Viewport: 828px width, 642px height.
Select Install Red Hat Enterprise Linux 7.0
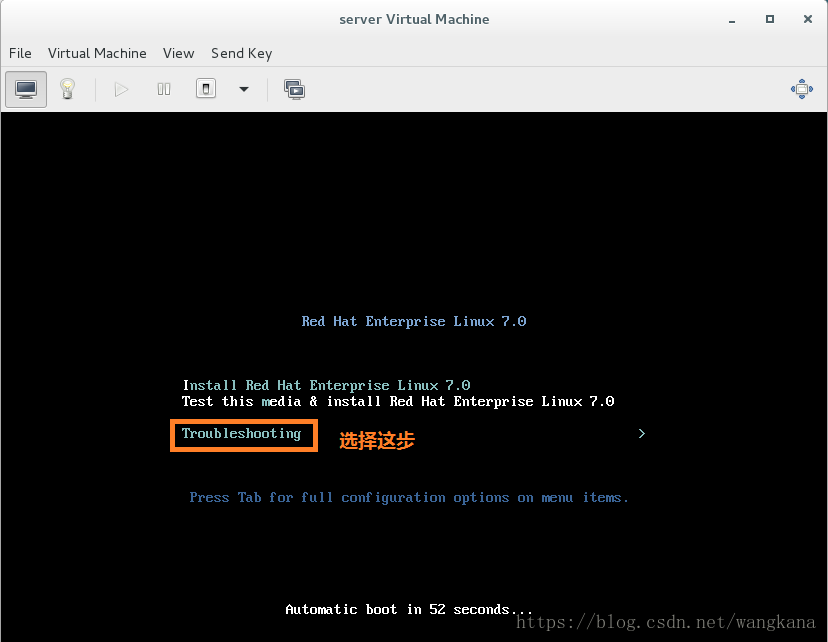pyautogui.click(x=326, y=385)
